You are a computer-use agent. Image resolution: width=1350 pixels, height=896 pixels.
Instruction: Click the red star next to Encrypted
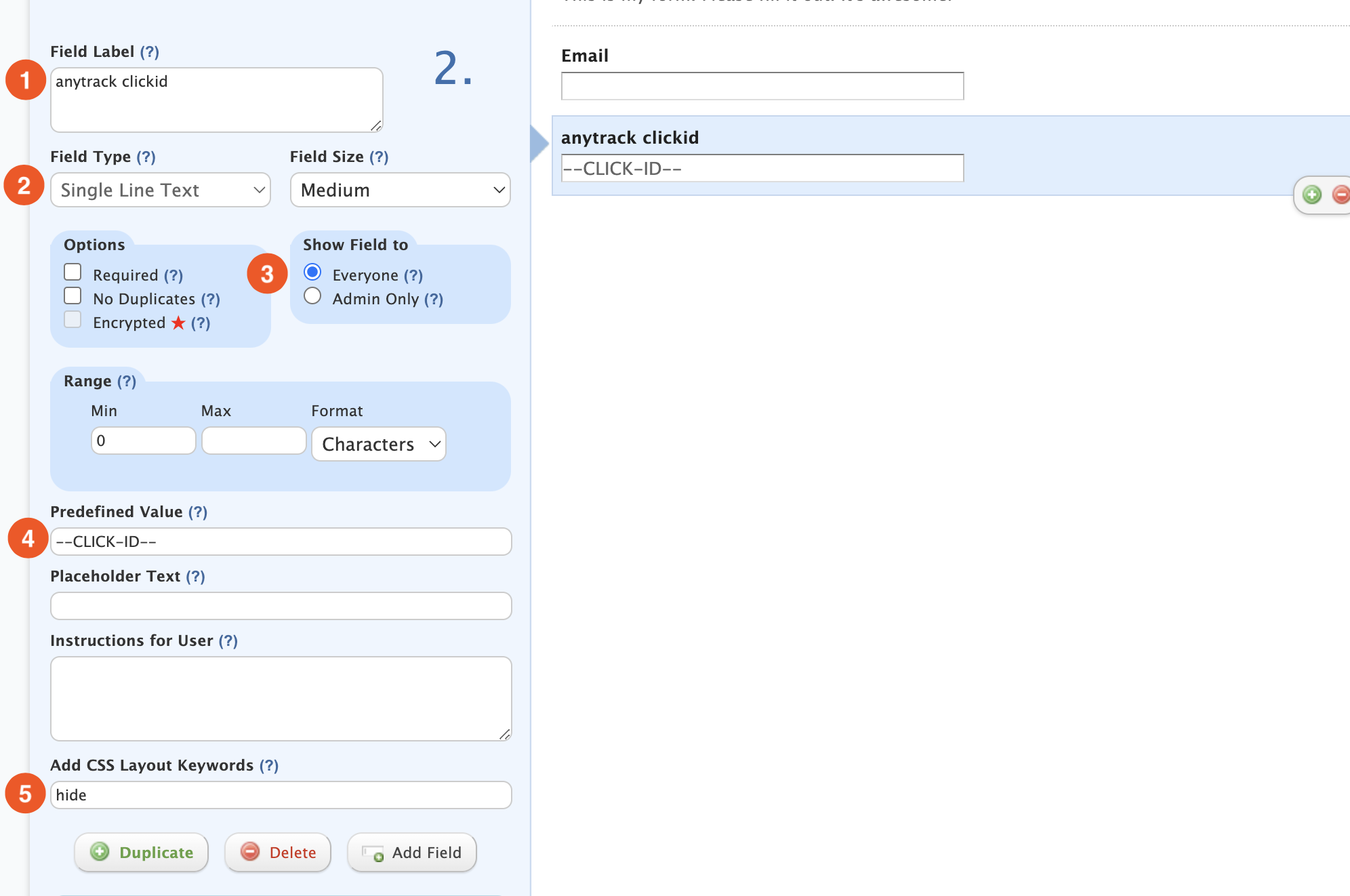178,323
